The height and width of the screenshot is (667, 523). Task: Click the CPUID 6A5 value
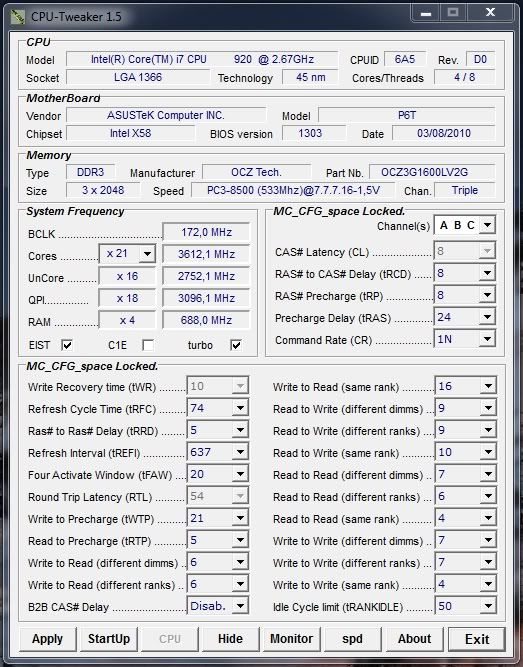click(x=405, y=59)
